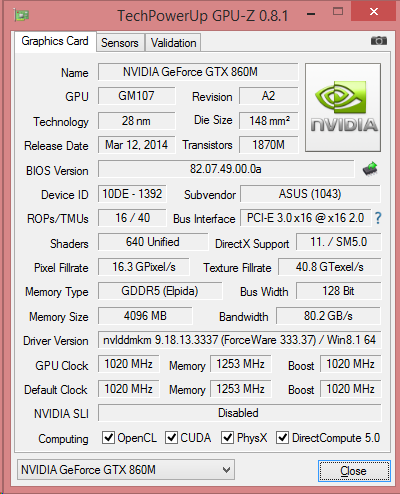Toggle the DirectCompute 5.0 checkbox
This screenshot has width=400, height=494.
click(282, 437)
